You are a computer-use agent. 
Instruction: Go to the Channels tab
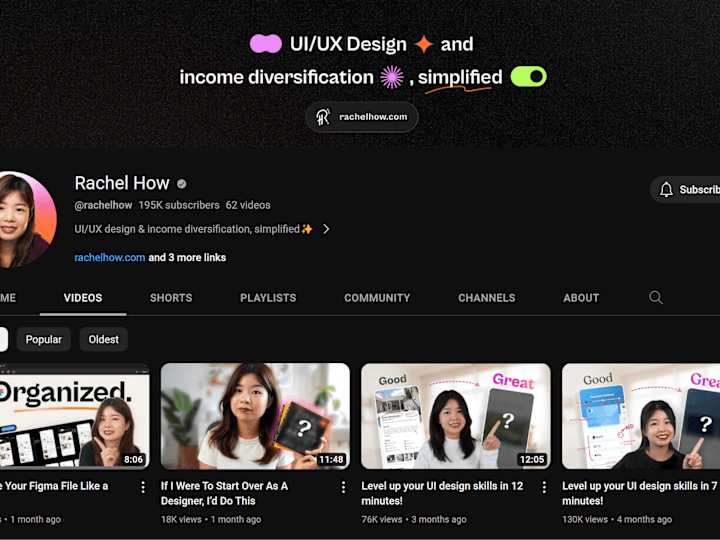(487, 298)
